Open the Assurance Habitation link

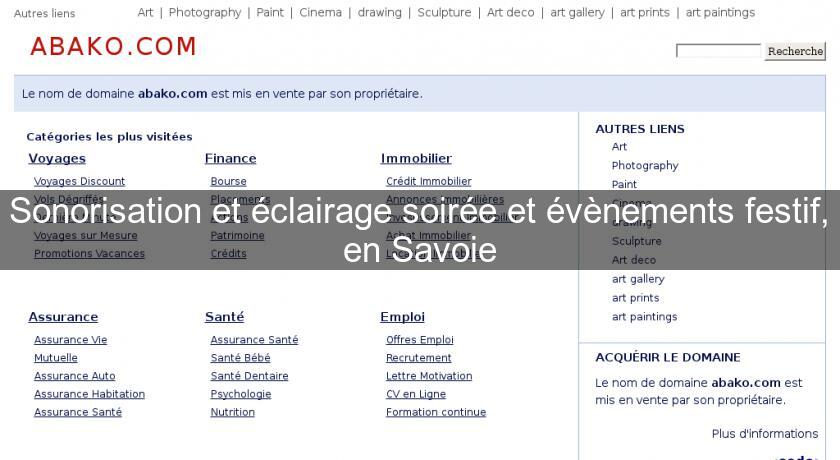(x=89, y=394)
